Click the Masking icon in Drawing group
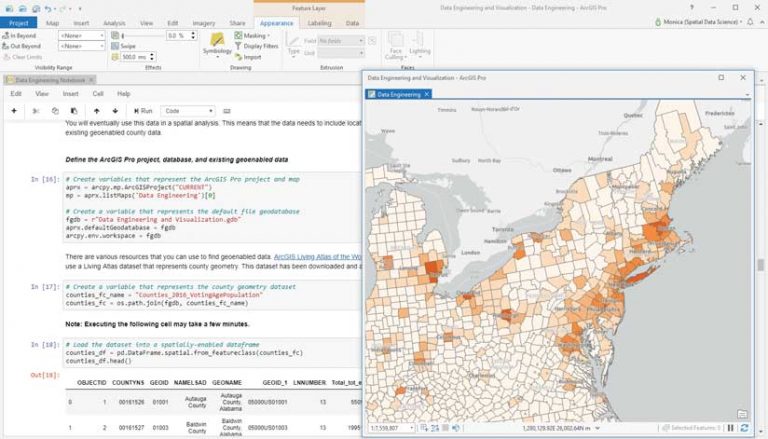 (x=238, y=35)
